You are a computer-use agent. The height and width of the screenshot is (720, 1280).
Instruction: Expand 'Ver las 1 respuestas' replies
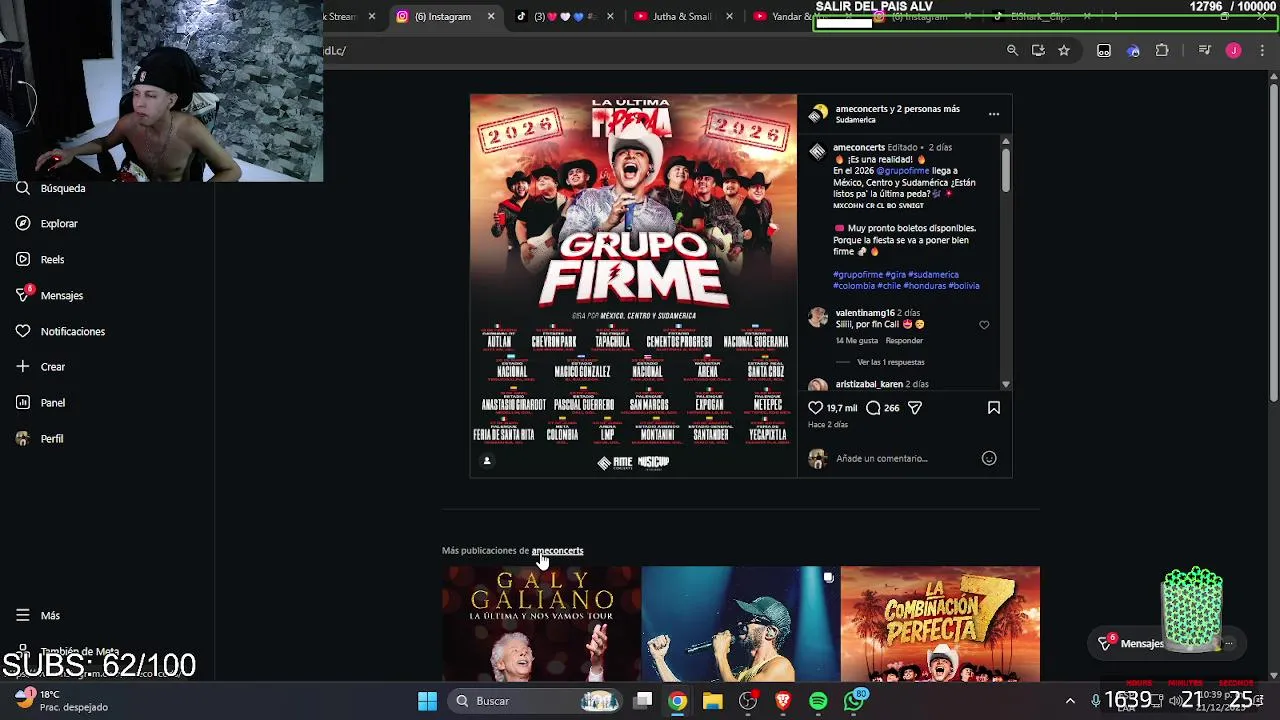point(890,362)
